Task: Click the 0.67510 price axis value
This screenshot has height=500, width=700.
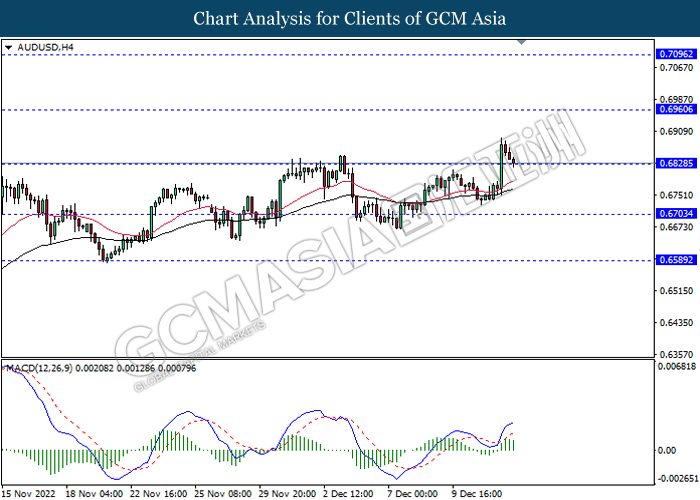Action: coord(676,195)
